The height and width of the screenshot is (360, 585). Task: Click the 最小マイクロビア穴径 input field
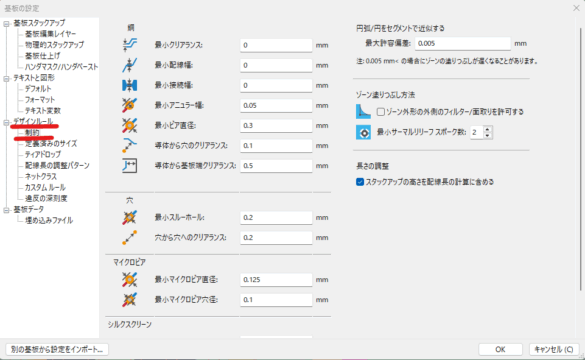pos(276,300)
